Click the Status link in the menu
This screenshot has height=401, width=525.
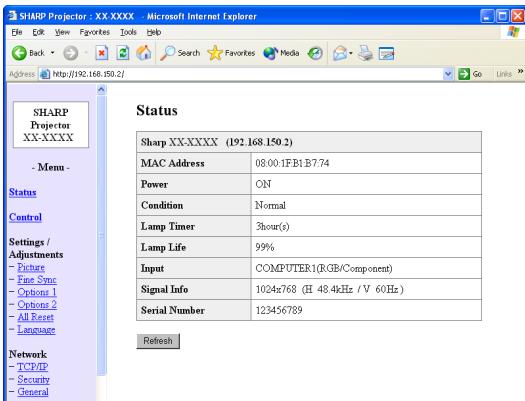[23, 192]
